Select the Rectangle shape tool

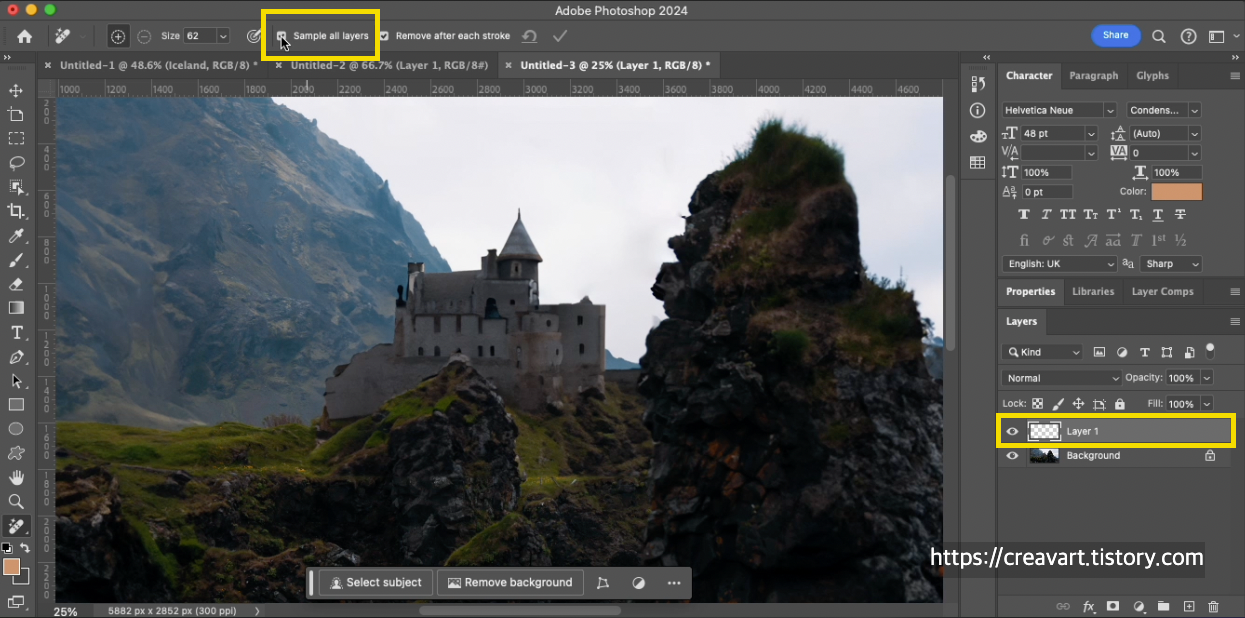pos(16,405)
